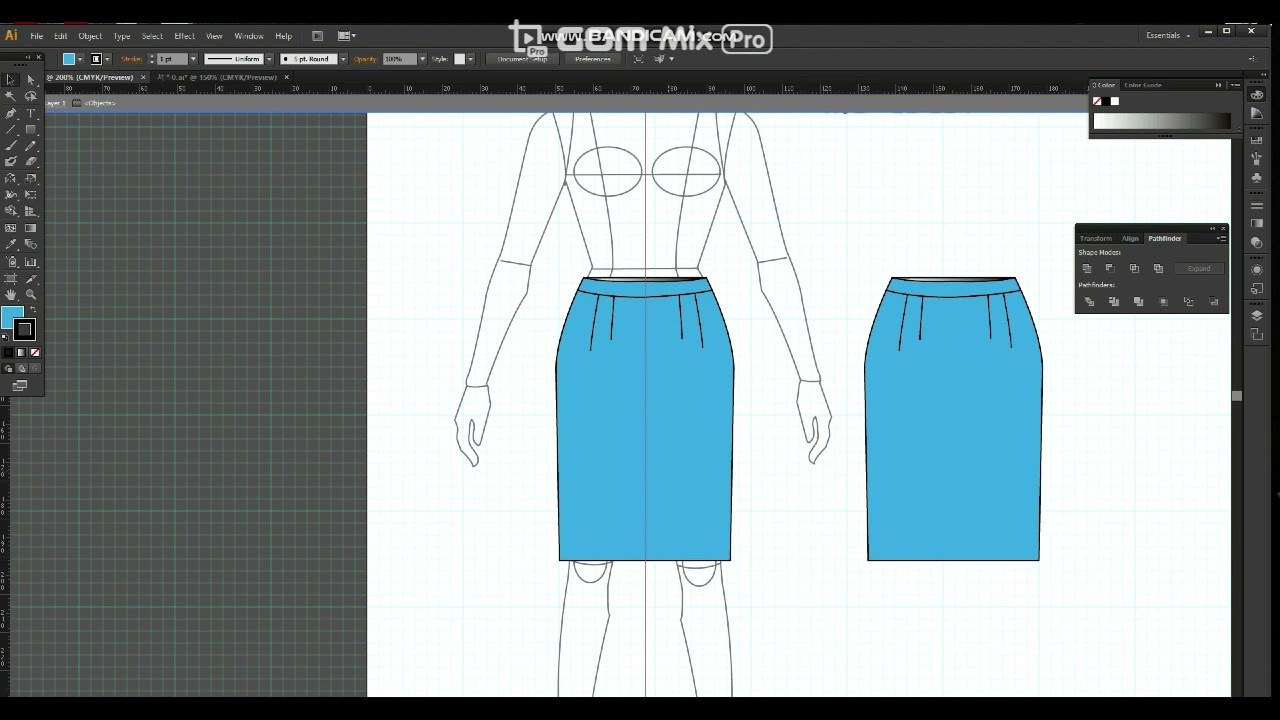
Task: Open fill color dropdown in control bar
Action: [x=80, y=59]
